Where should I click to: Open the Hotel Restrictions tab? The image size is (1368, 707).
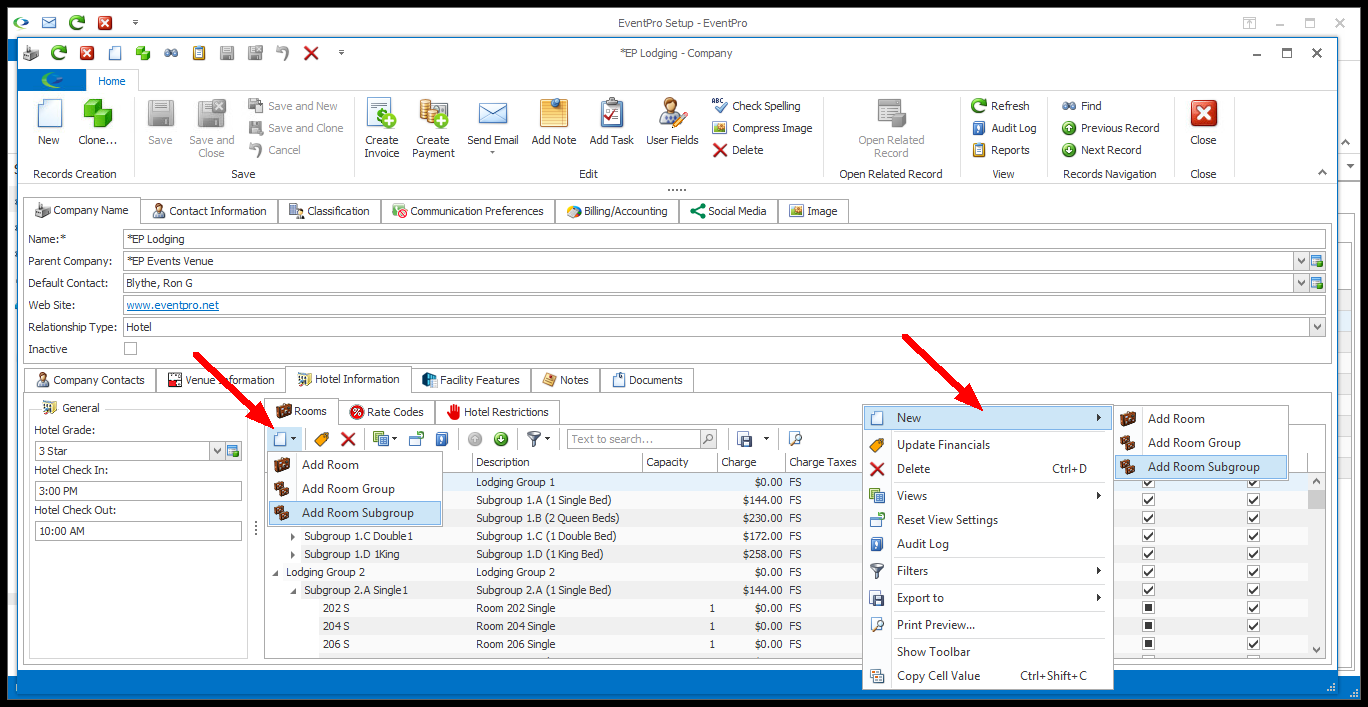pyautogui.click(x=497, y=412)
